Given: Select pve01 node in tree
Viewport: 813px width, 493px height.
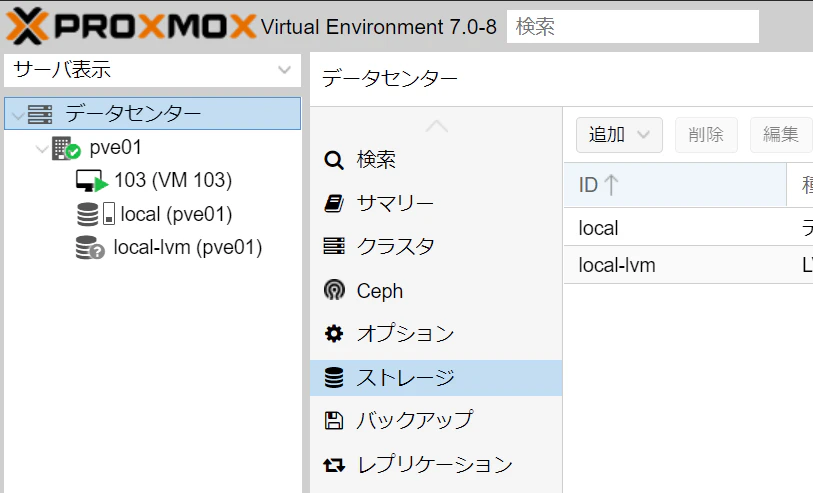Looking at the screenshot, I should 115,148.
